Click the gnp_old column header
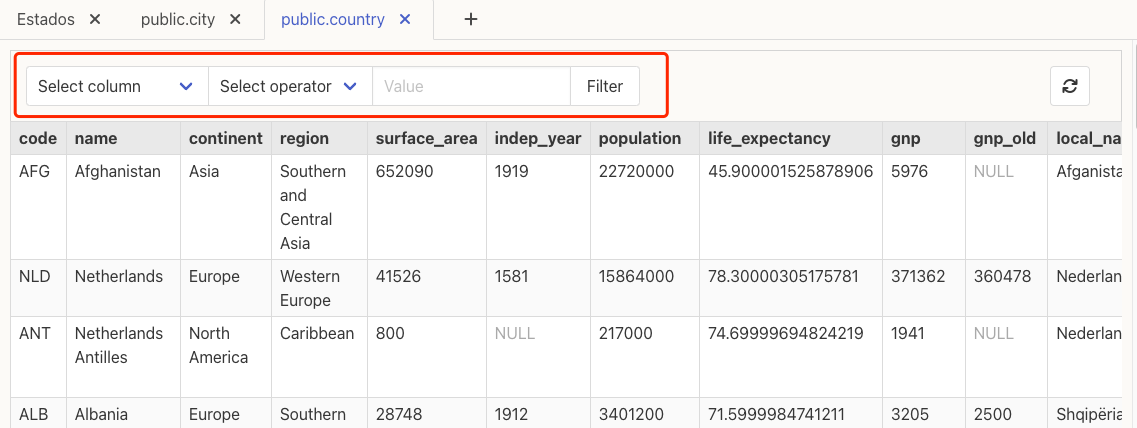This screenshot has height=428, width=1137. pos(1006,138)
